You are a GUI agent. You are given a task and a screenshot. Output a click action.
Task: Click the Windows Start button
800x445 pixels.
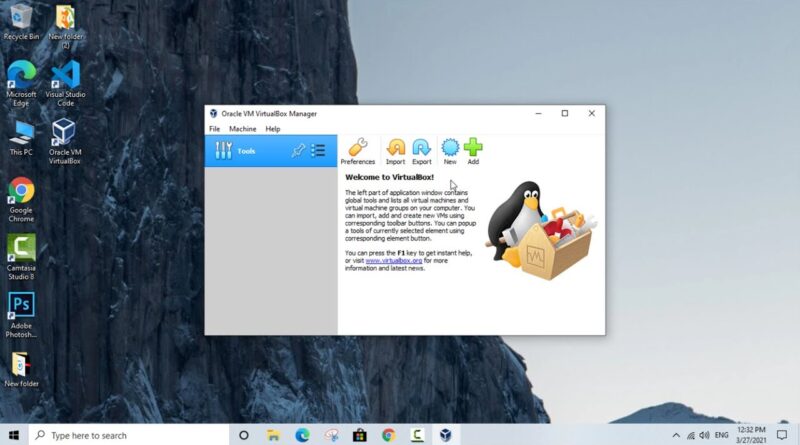tap(14, 435)
